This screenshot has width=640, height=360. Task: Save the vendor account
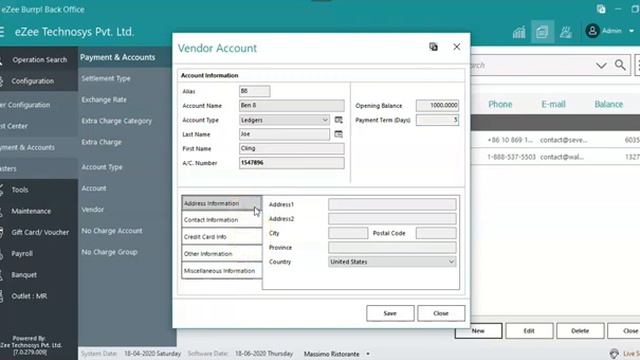pyautogui.click(x=390, y=313)
